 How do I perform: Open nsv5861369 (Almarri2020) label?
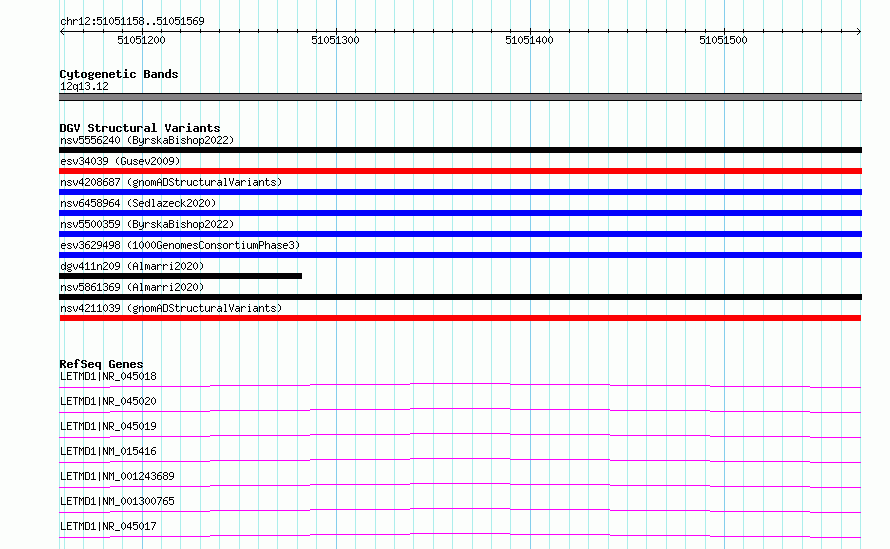(x=132, y=287)
